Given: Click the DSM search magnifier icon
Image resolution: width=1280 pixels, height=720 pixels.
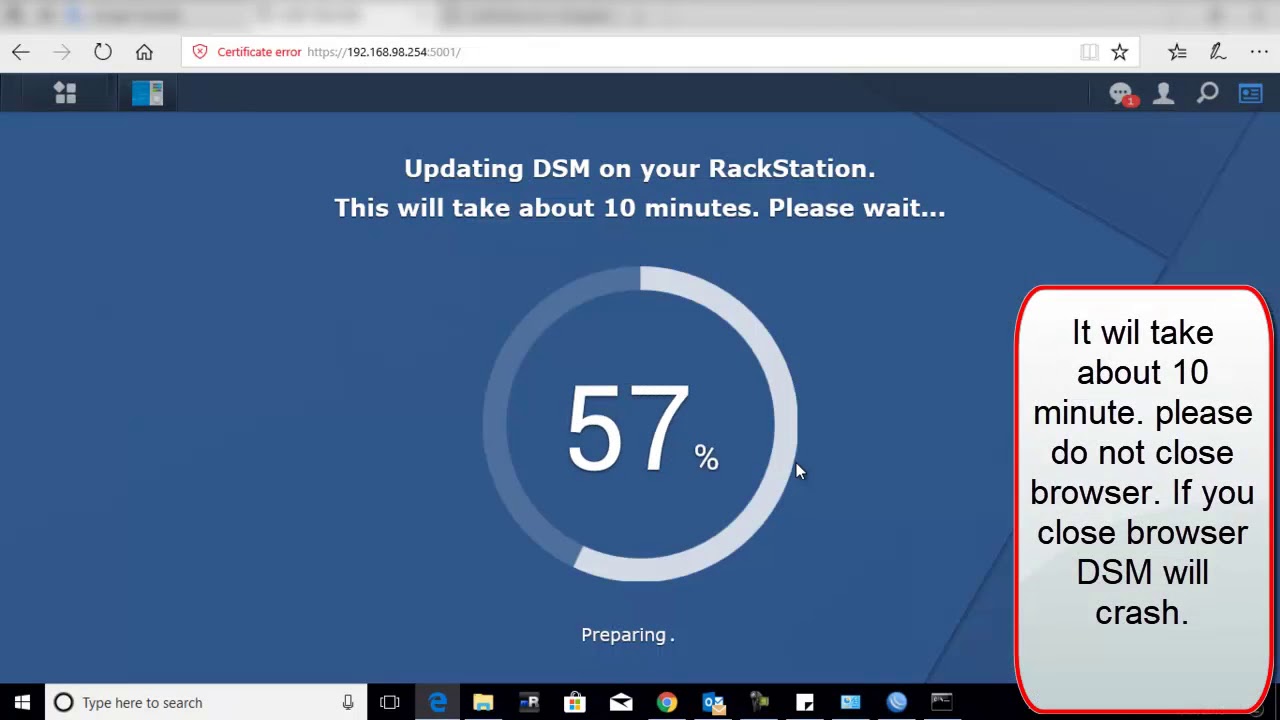Looking at the screenshot, I should [1207, 93].
